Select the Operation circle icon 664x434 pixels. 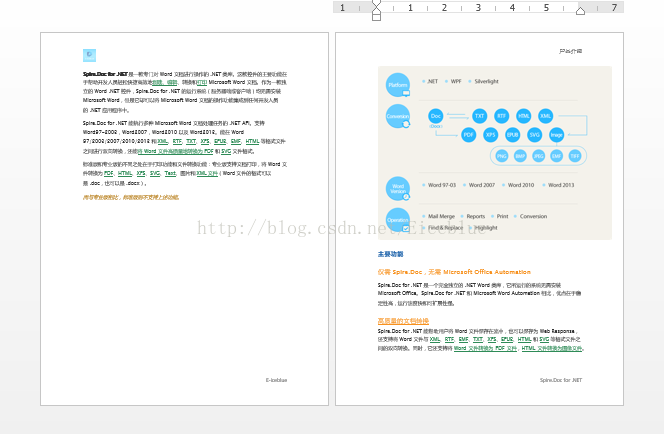tap(398, 220)
